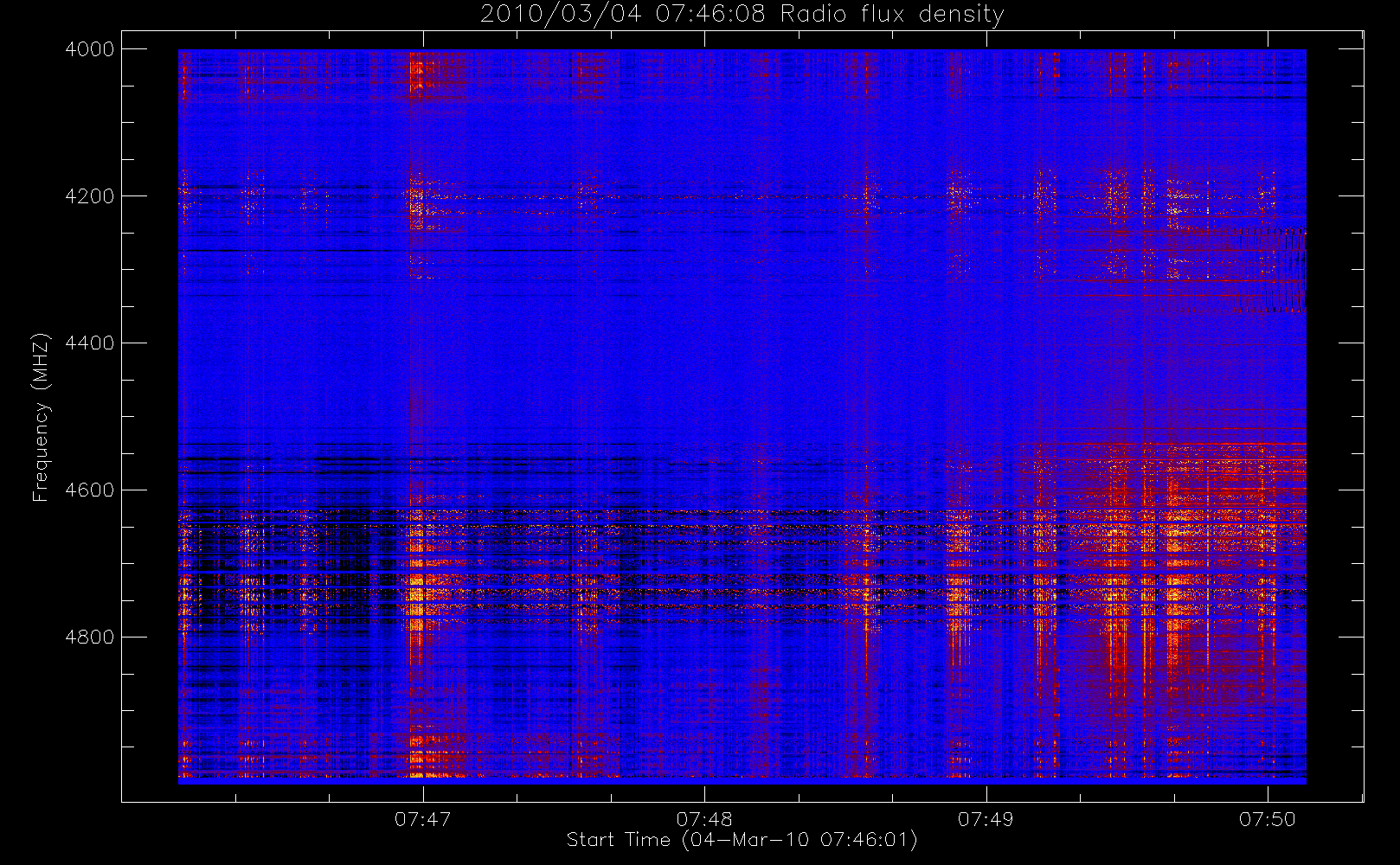1400x865 pixels.
Task: Click the '07:50' time axis label
Action: click(1268, 819)
